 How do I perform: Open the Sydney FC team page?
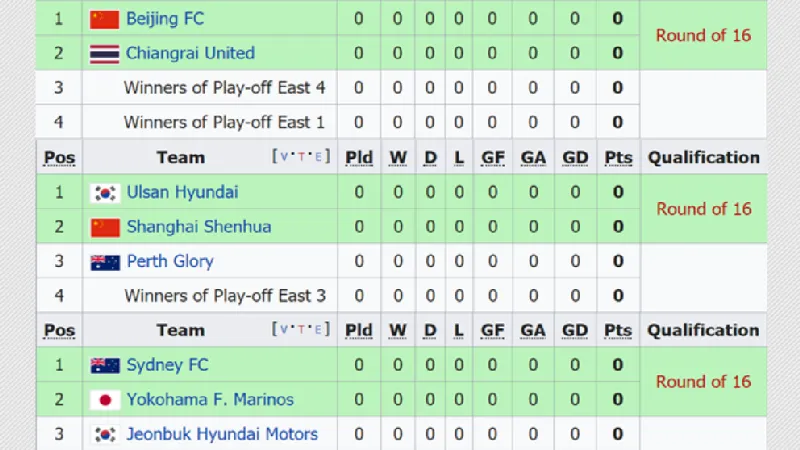pos(167,366)
